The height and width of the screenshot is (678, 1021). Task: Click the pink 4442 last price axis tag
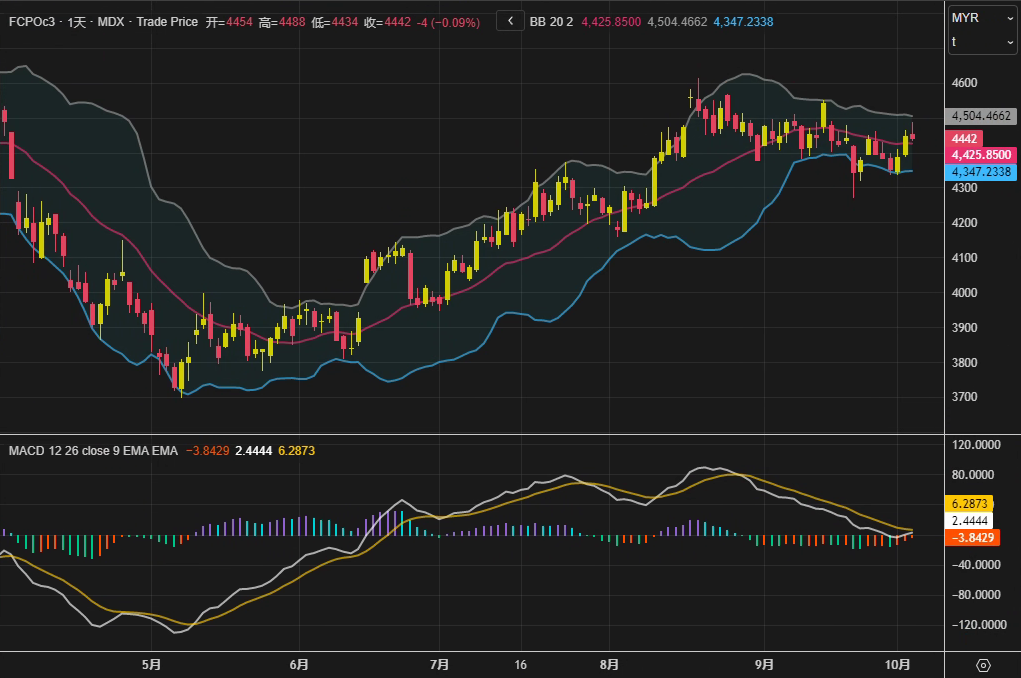point(965,139)
